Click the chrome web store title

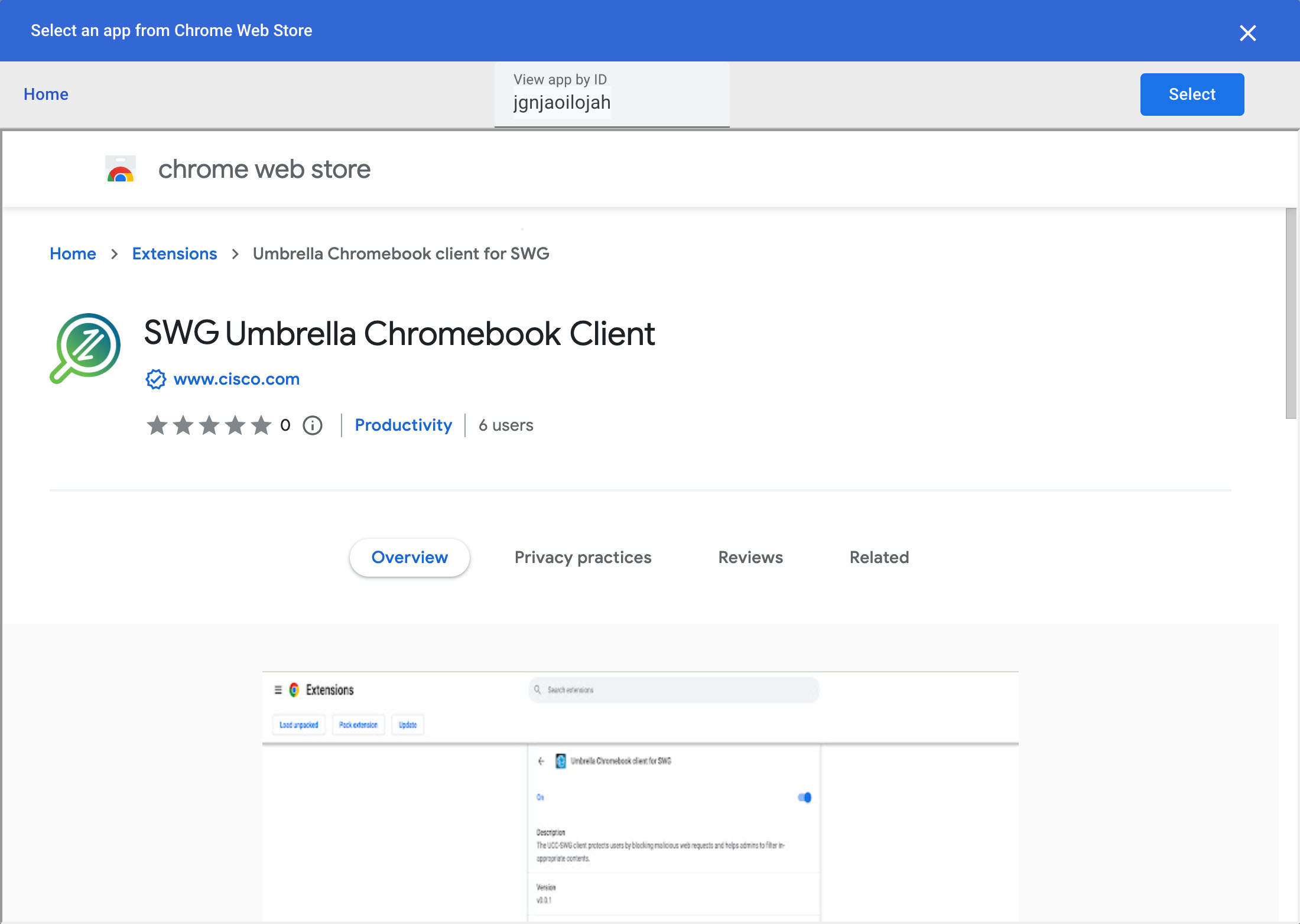pyautogui.click(x=264, y=169)
